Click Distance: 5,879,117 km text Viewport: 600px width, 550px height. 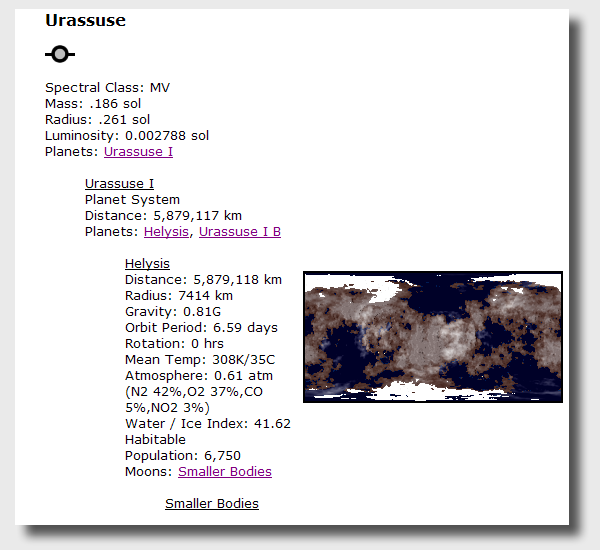(x=163, y=216)
